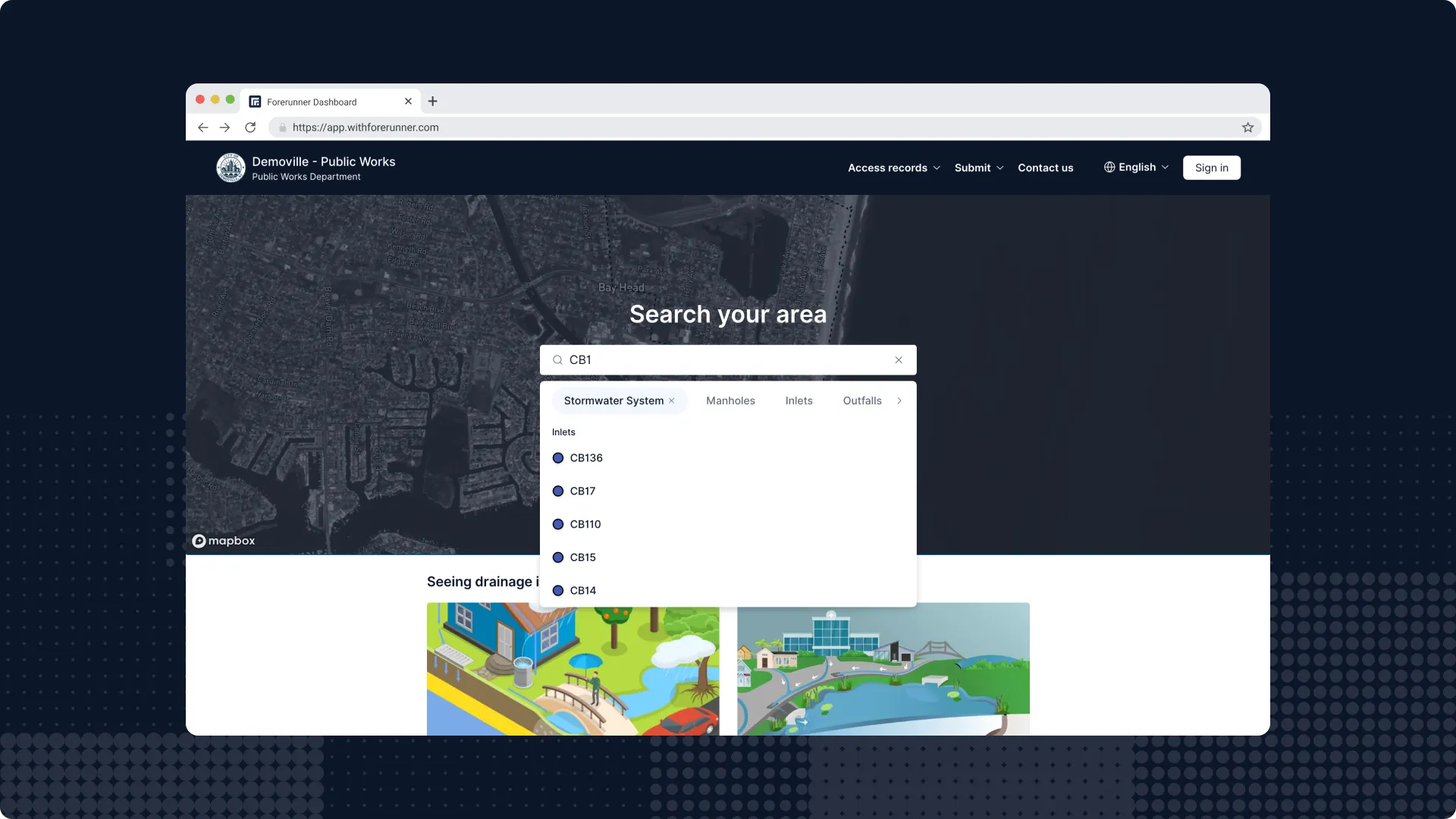Open the Submit dropdown
This screenshot has width=1456, height=819.
tap(978, 168)
